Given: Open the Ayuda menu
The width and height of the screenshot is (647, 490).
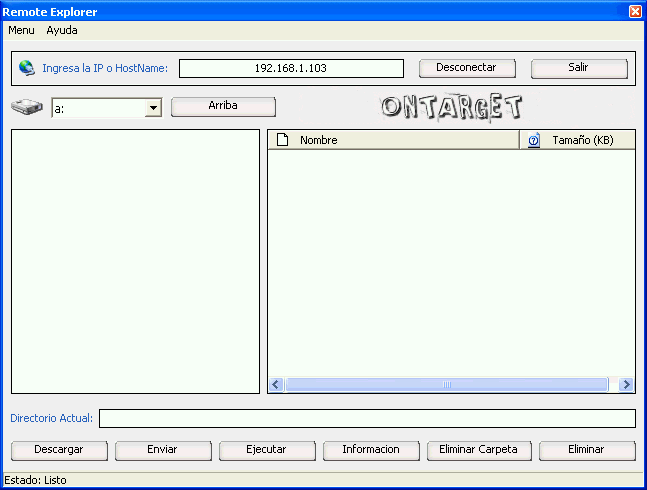Looking at the screenshot, I should point(62,30).
